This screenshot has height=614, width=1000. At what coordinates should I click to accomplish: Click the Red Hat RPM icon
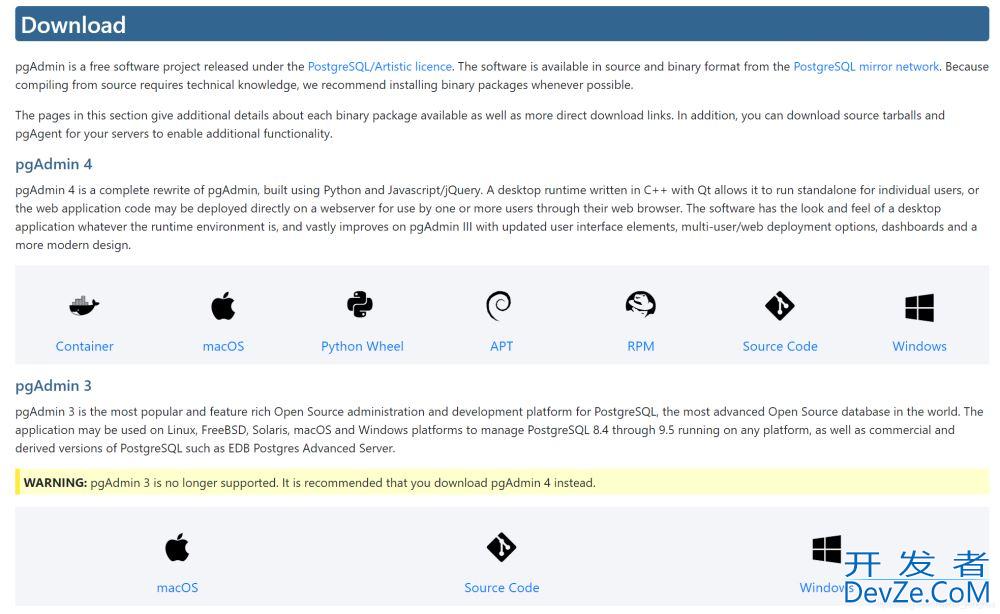(640, 304)
